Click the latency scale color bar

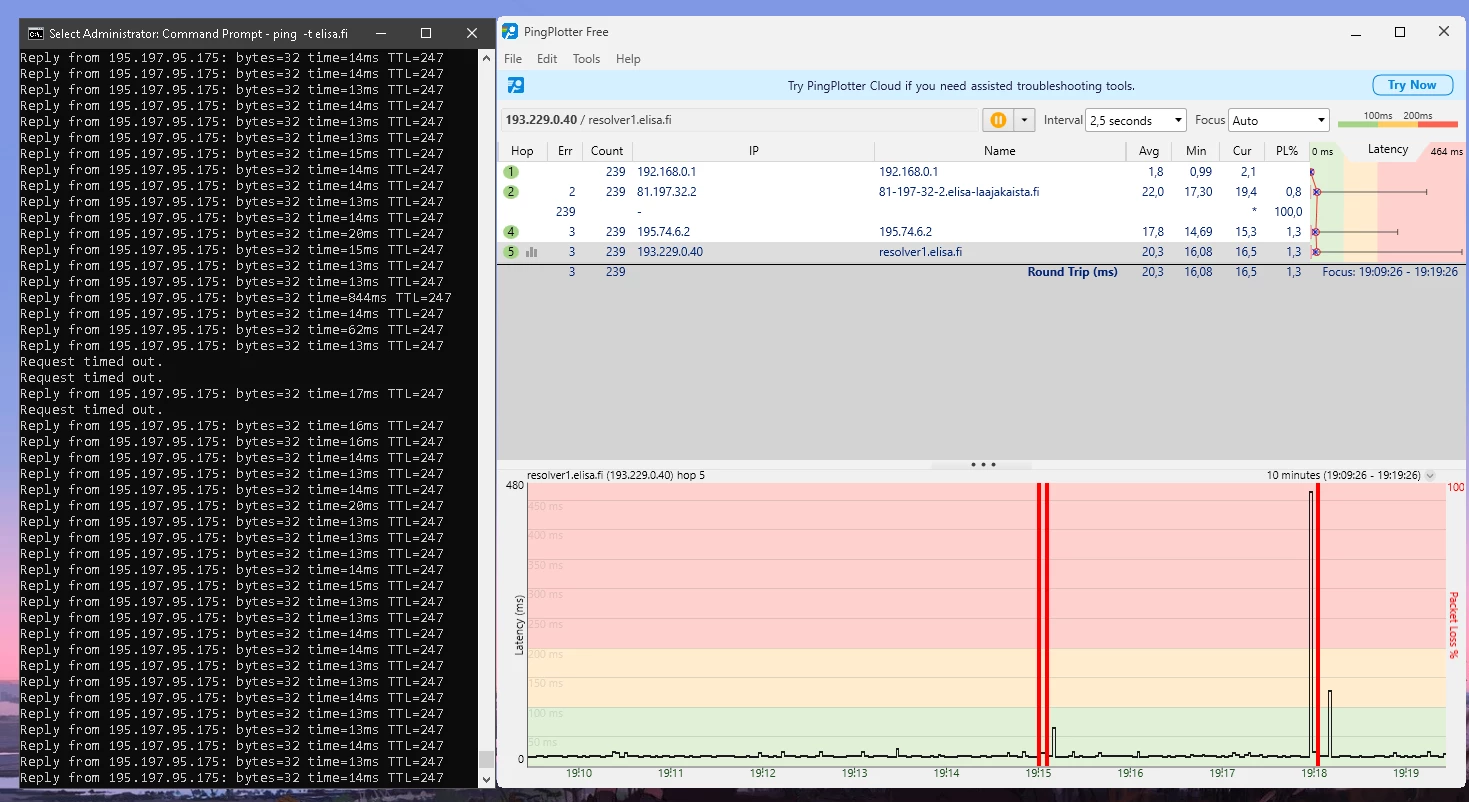point(1397,123)
